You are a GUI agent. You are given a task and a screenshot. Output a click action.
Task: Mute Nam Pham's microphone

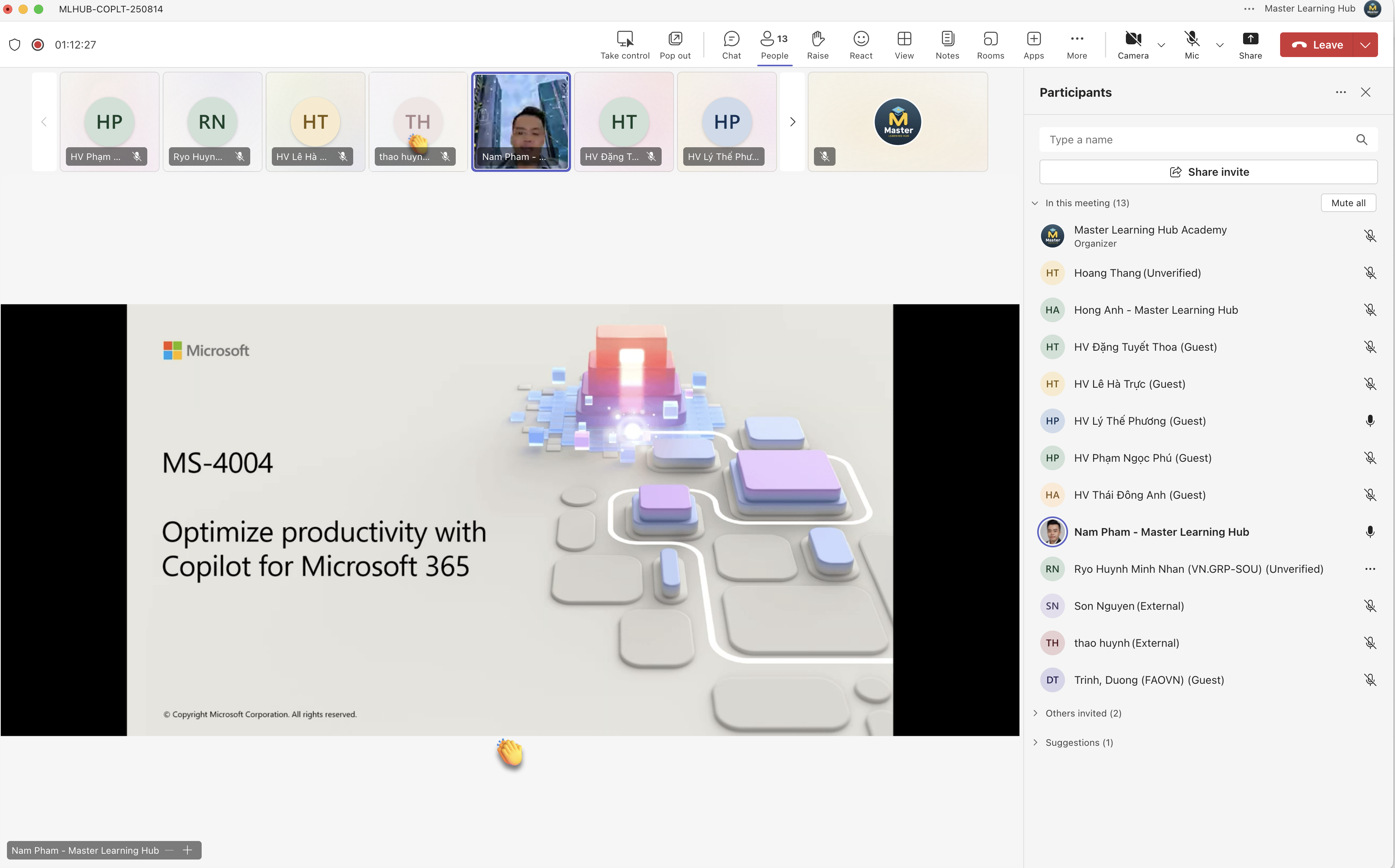(1370, 532)
